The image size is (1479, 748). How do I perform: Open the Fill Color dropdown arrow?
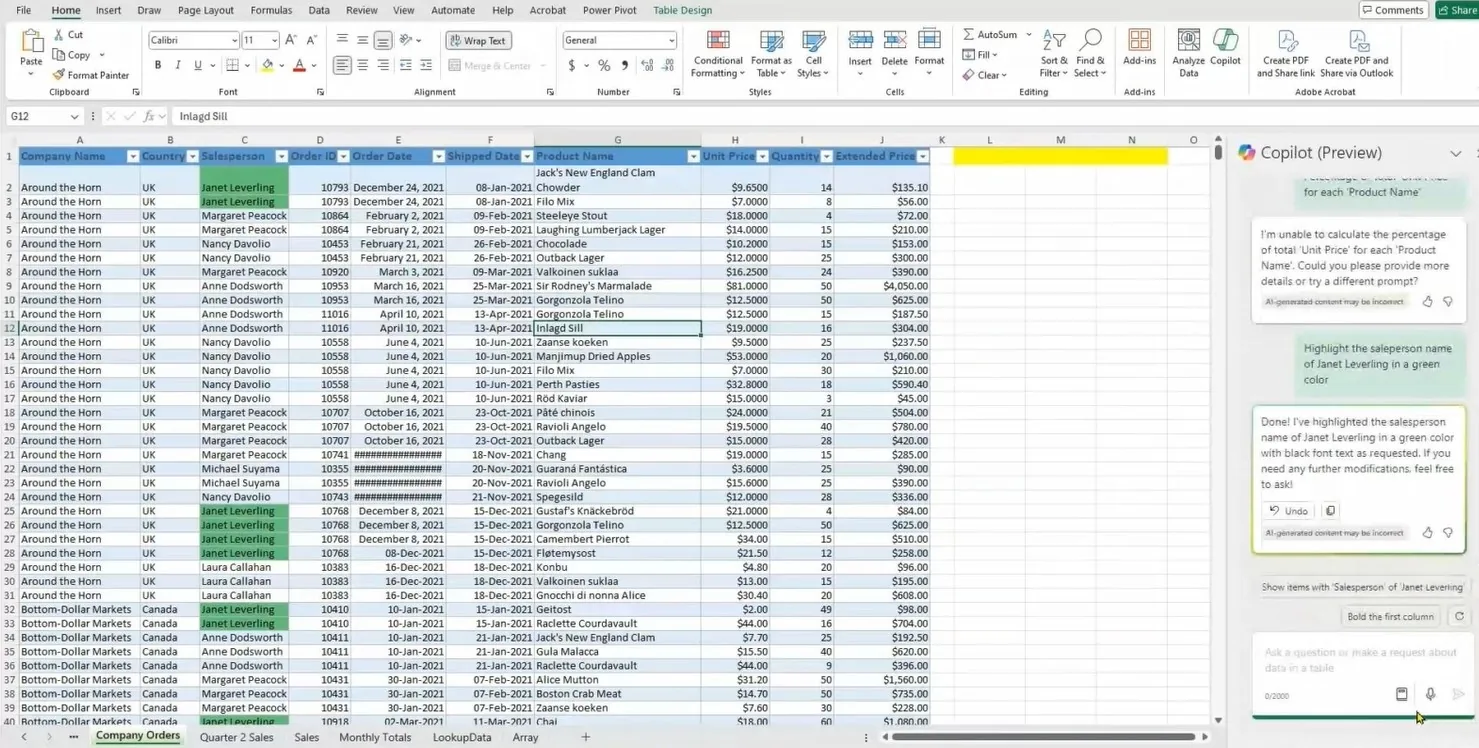pos(282,66)
